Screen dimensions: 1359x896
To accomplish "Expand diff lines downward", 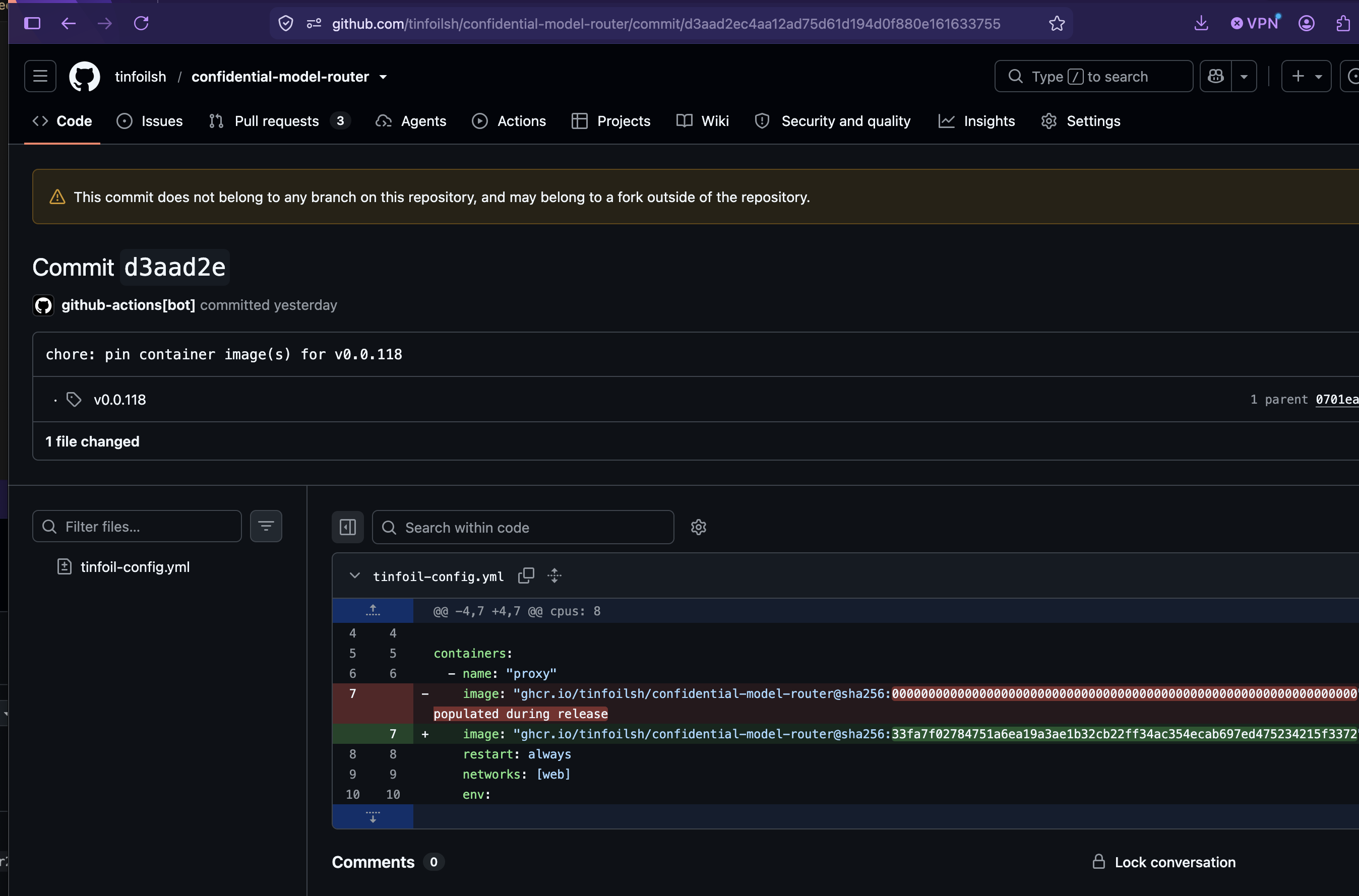I will coord(373,816).
